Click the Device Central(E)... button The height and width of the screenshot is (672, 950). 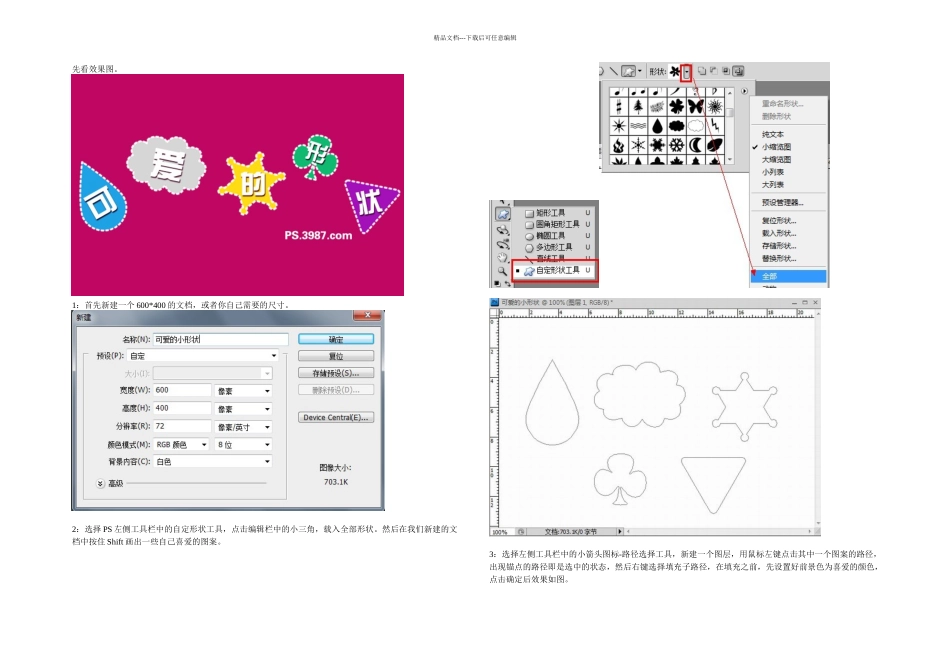336,418
